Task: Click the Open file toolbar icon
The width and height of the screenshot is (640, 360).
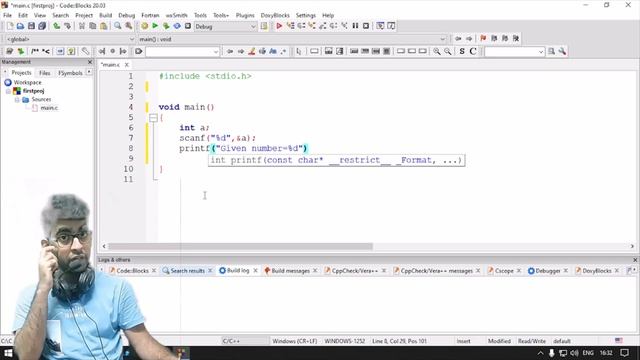Action: [x=20, y=26]
